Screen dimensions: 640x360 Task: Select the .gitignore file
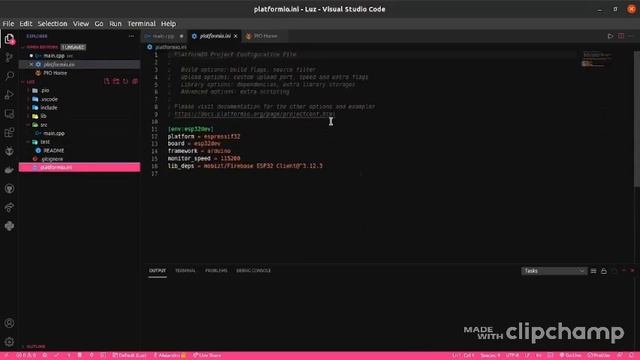point(52,159)
